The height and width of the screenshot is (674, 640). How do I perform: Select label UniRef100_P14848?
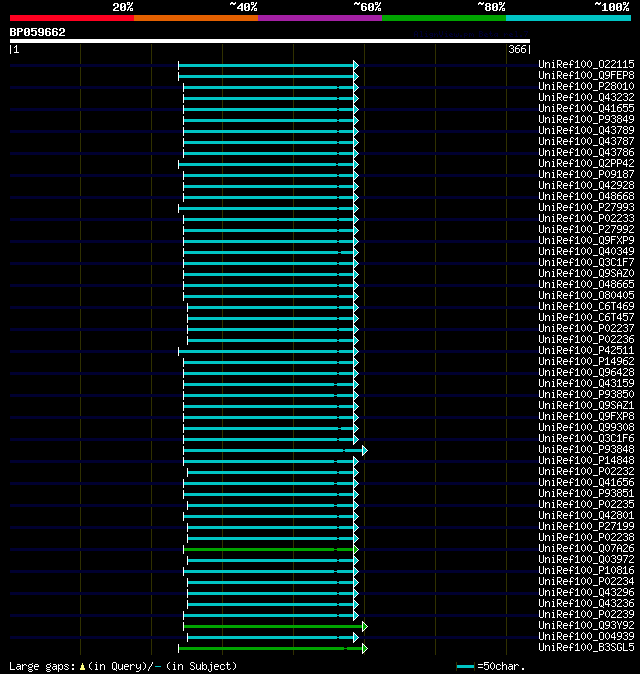(586, 461)
